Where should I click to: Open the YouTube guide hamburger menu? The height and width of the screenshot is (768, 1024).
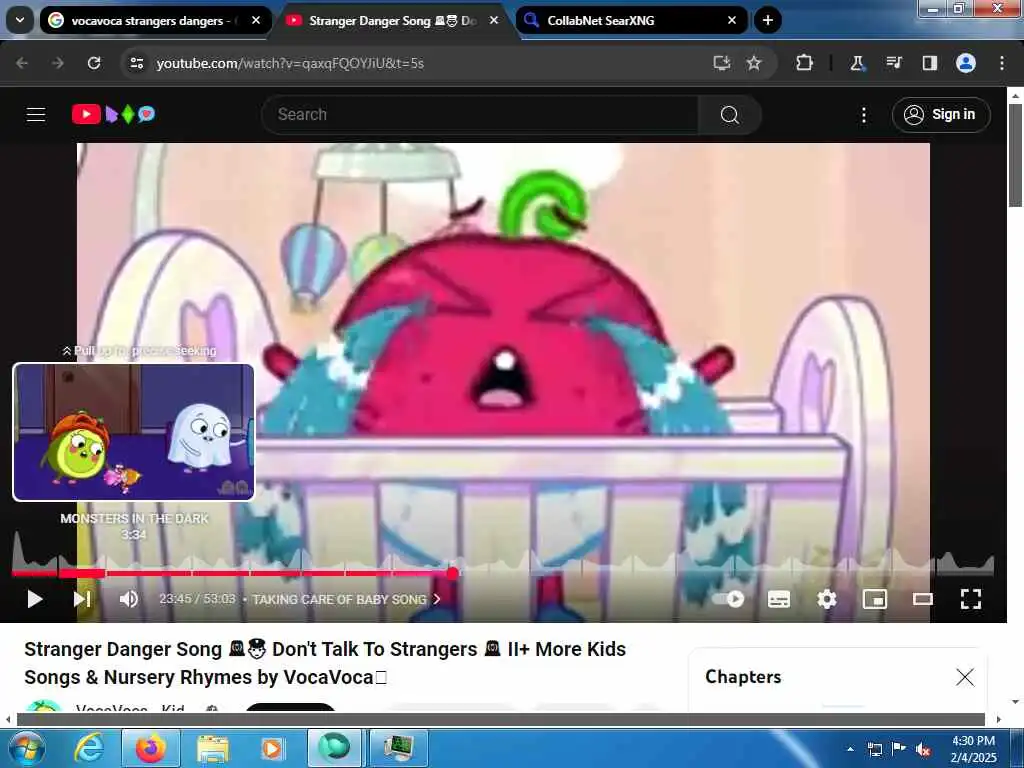pyautogui.click(x=36, y=115)
